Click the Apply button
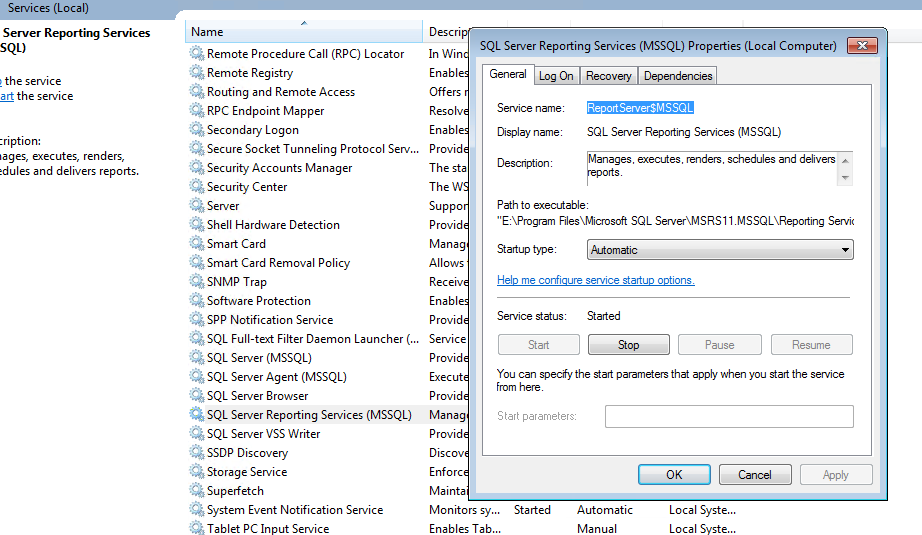The image size is (922, 535). 836,474
